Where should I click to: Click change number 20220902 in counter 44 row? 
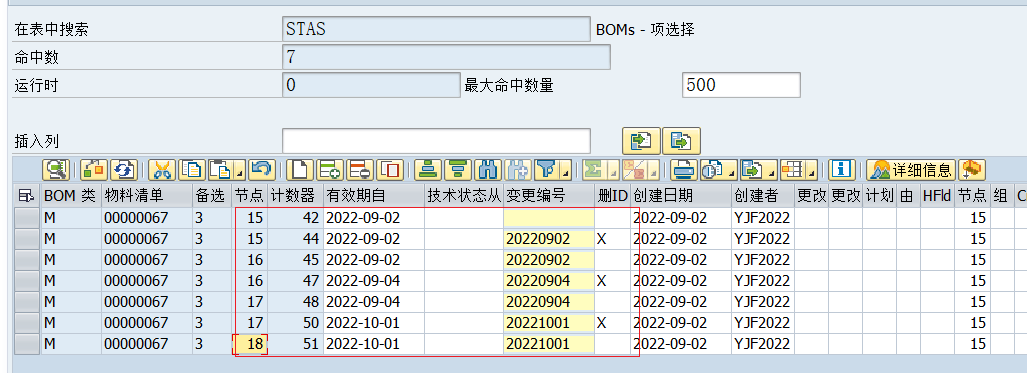[549, 239]
